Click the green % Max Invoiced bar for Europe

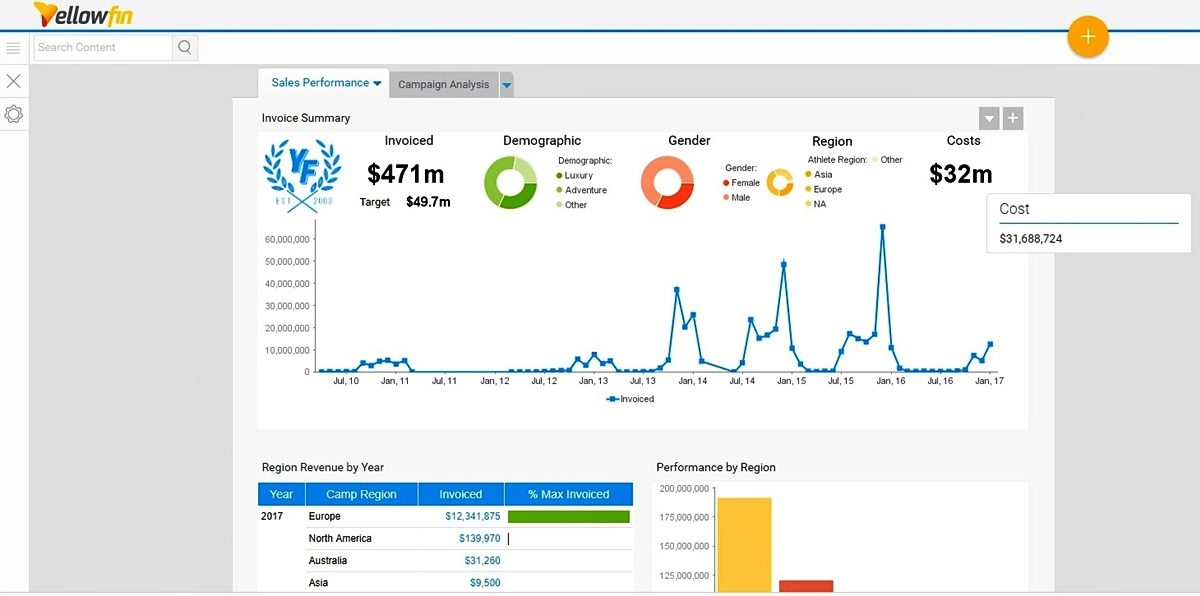point(569,516)
